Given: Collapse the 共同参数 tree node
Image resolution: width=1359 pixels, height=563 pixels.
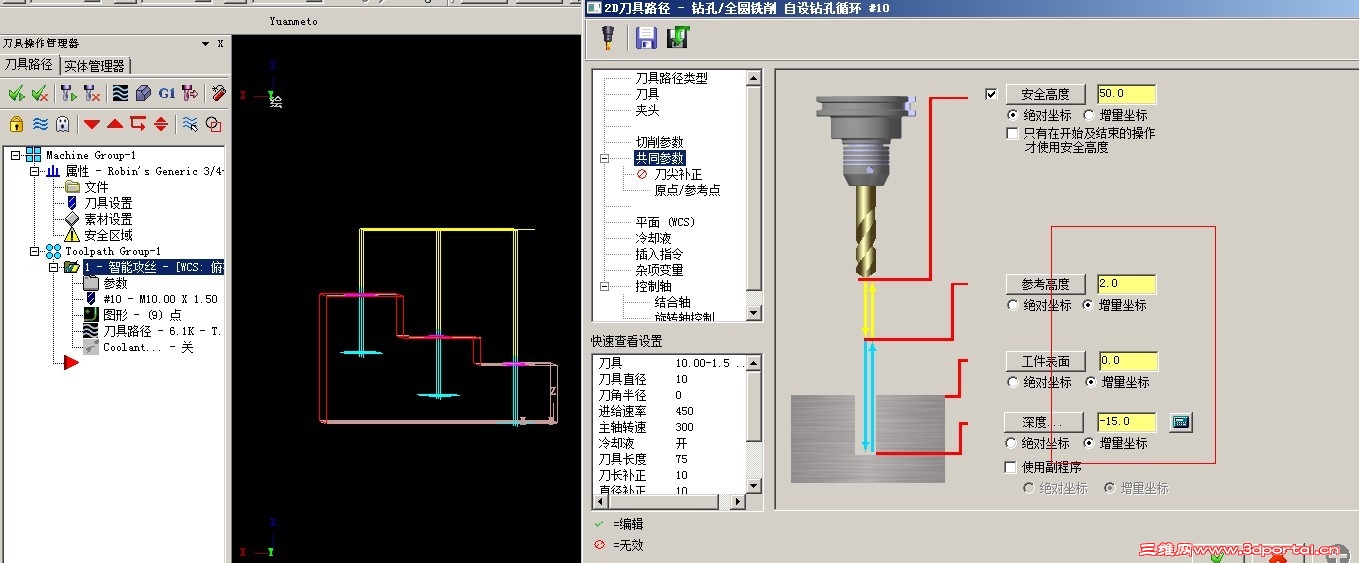Looking at the screenshot, I should point(605,158).
